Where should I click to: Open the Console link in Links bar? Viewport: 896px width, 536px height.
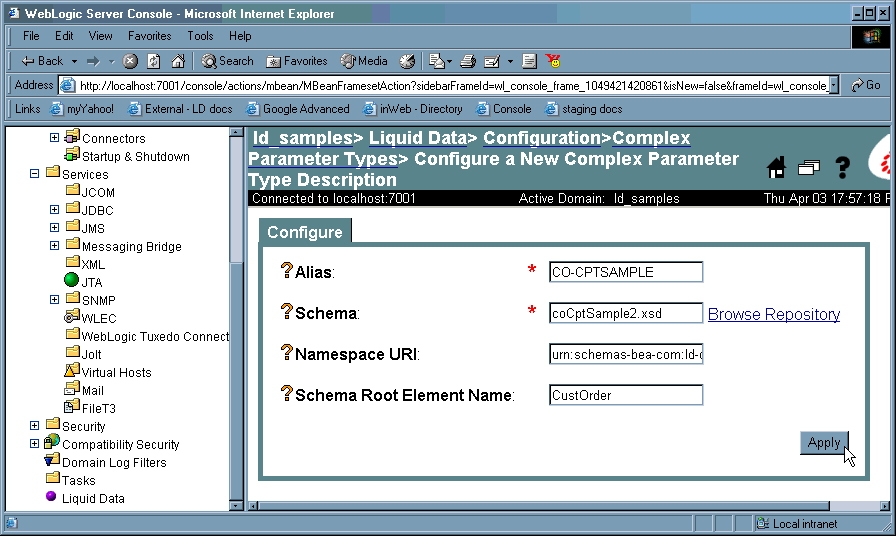click(x=504, y=109)
